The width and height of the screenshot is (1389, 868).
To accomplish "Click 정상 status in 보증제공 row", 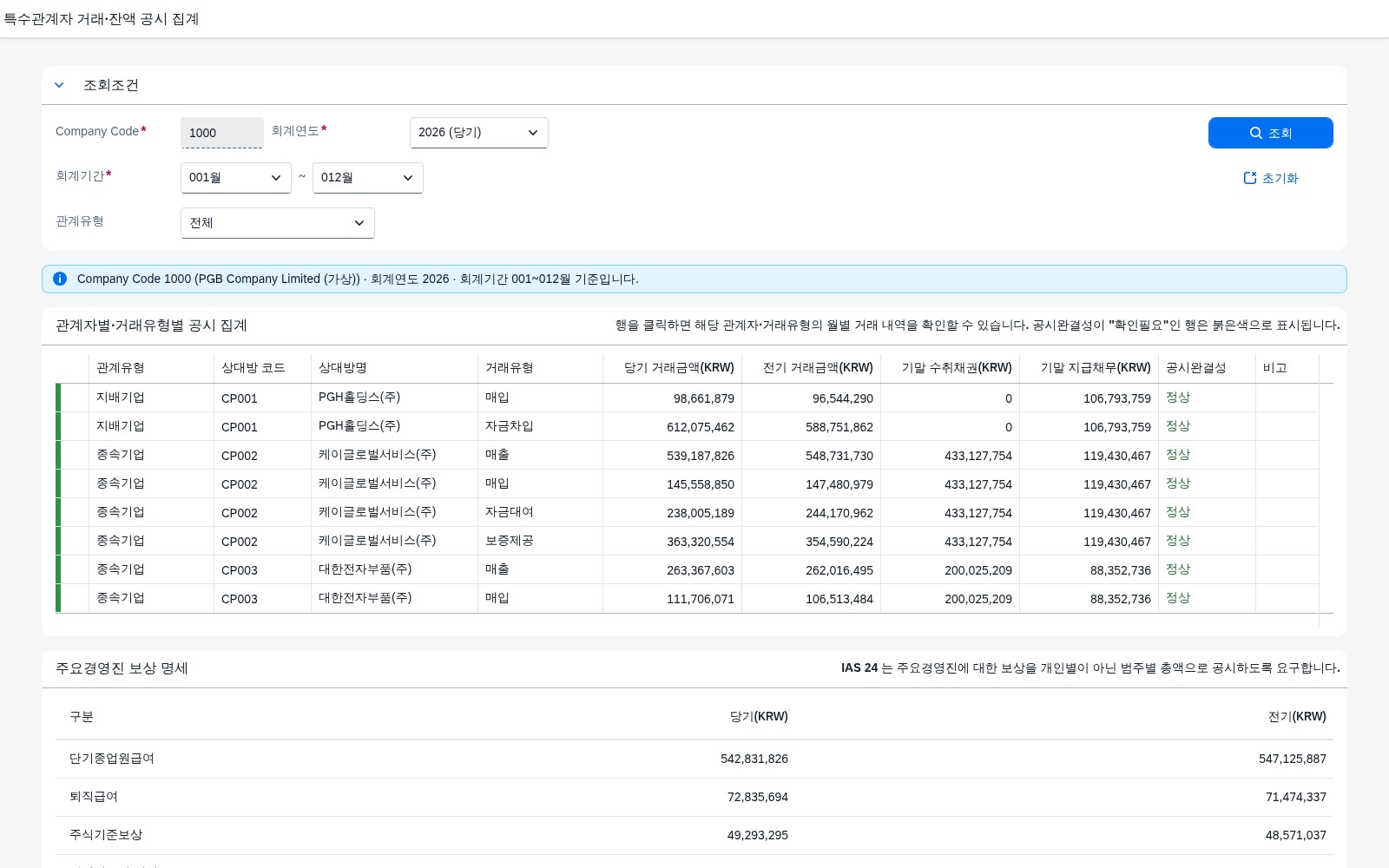I will 1177,541.
